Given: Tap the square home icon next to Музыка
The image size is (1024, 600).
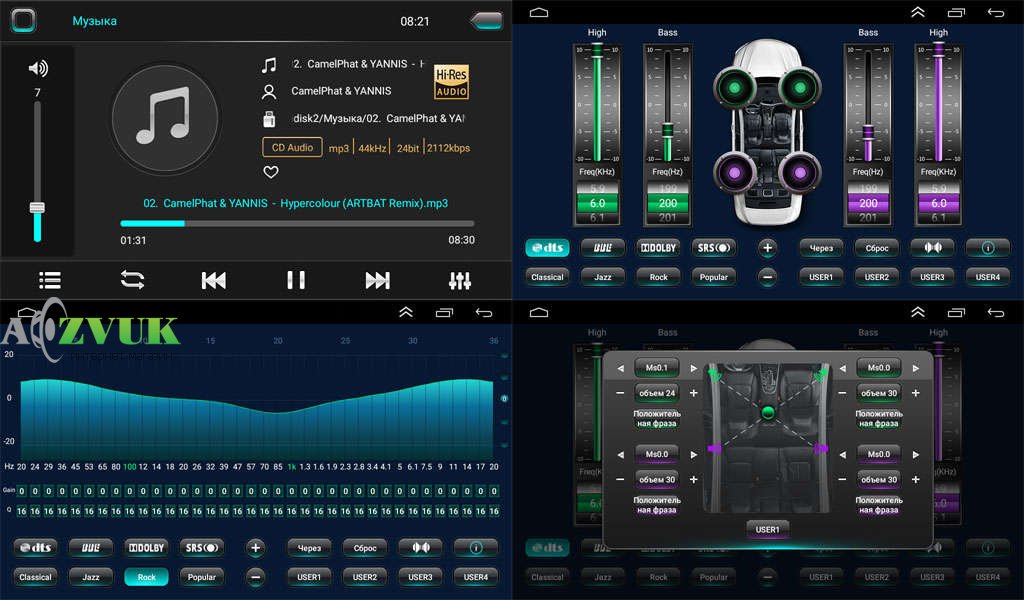Looking at the screenshot, I should [x=24, y=20].
